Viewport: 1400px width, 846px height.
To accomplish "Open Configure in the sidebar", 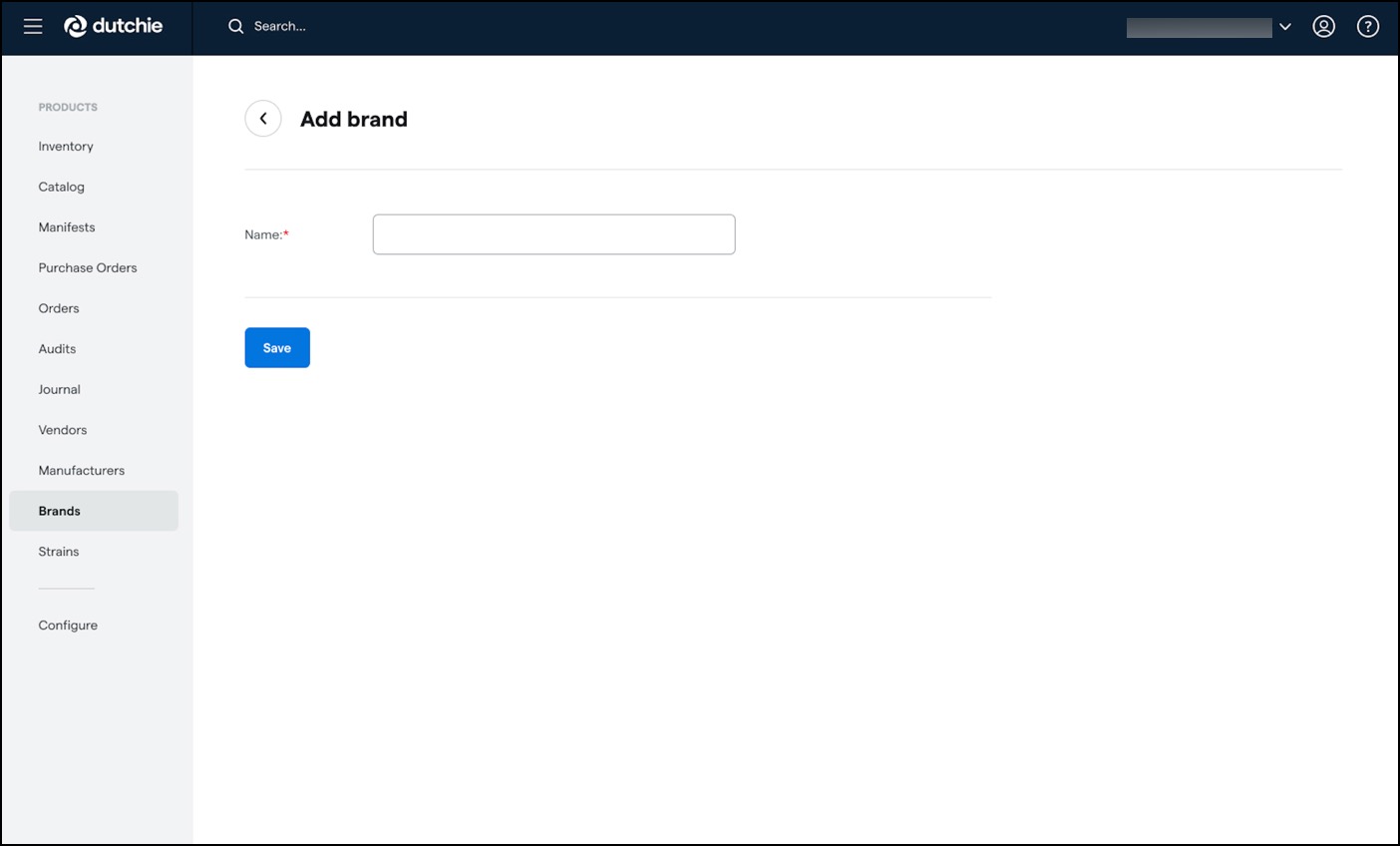I will click(x=68, y=626).
